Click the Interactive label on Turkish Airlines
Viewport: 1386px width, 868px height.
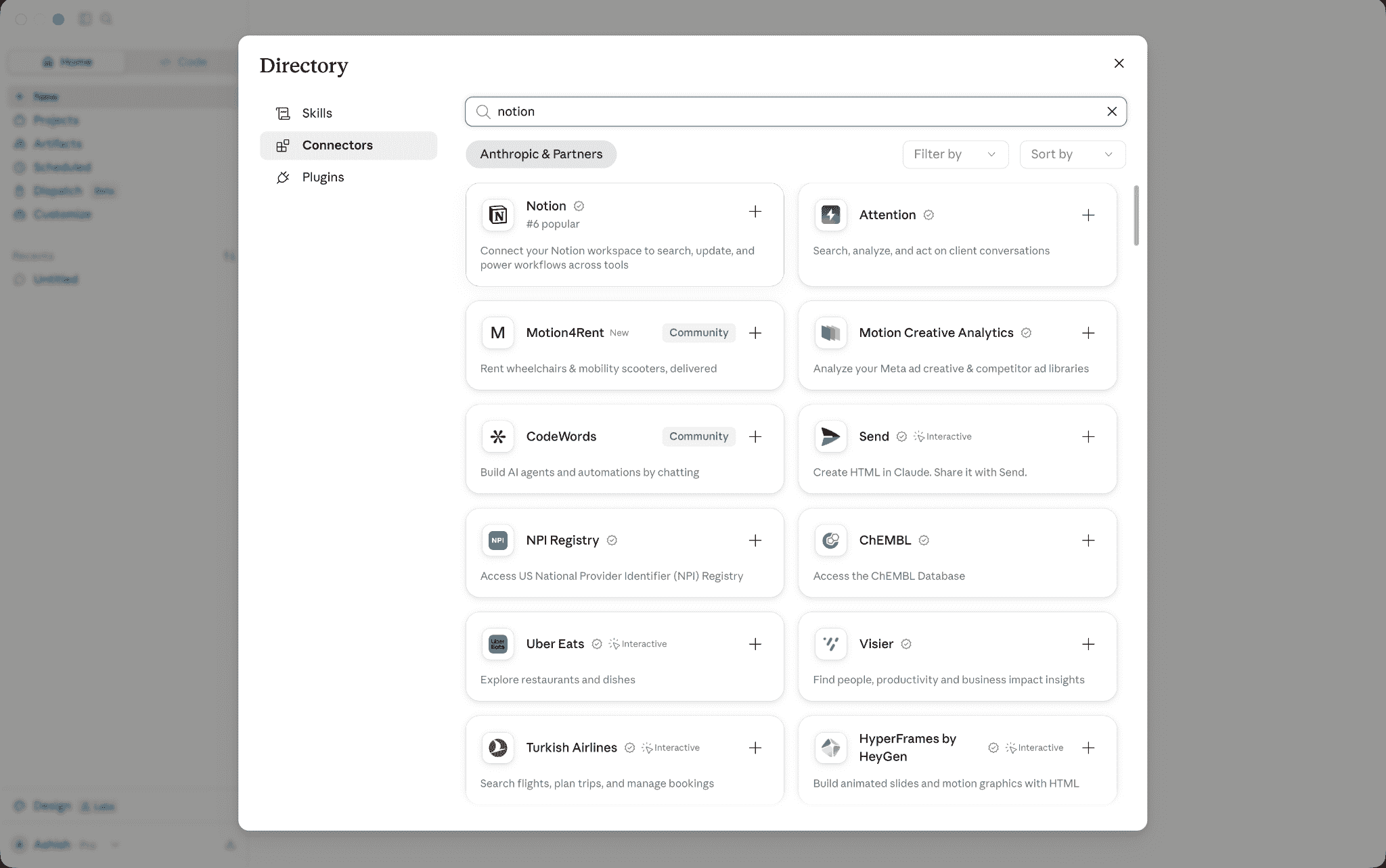coord(670,748)
